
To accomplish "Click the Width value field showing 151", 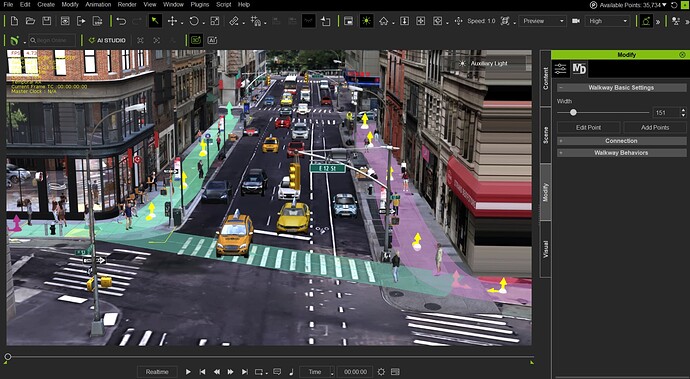I will (666, 113).
